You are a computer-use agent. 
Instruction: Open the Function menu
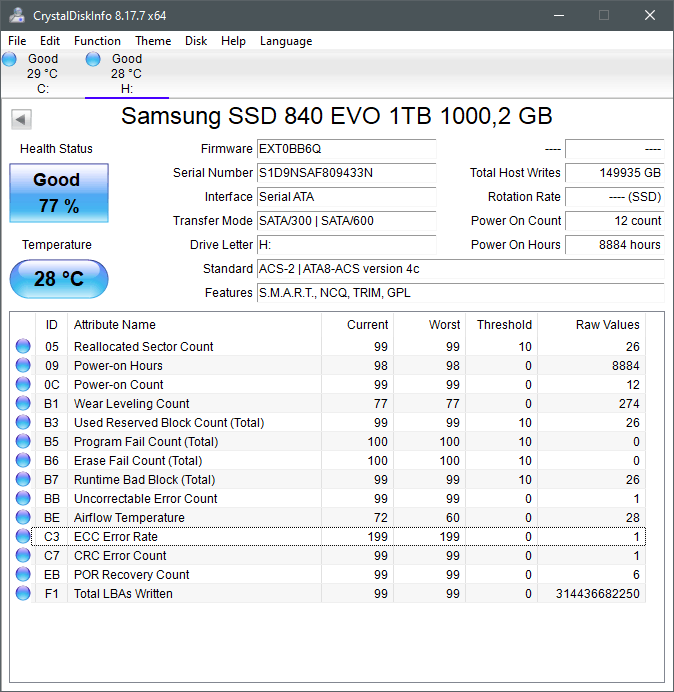[x=97, y=41]
